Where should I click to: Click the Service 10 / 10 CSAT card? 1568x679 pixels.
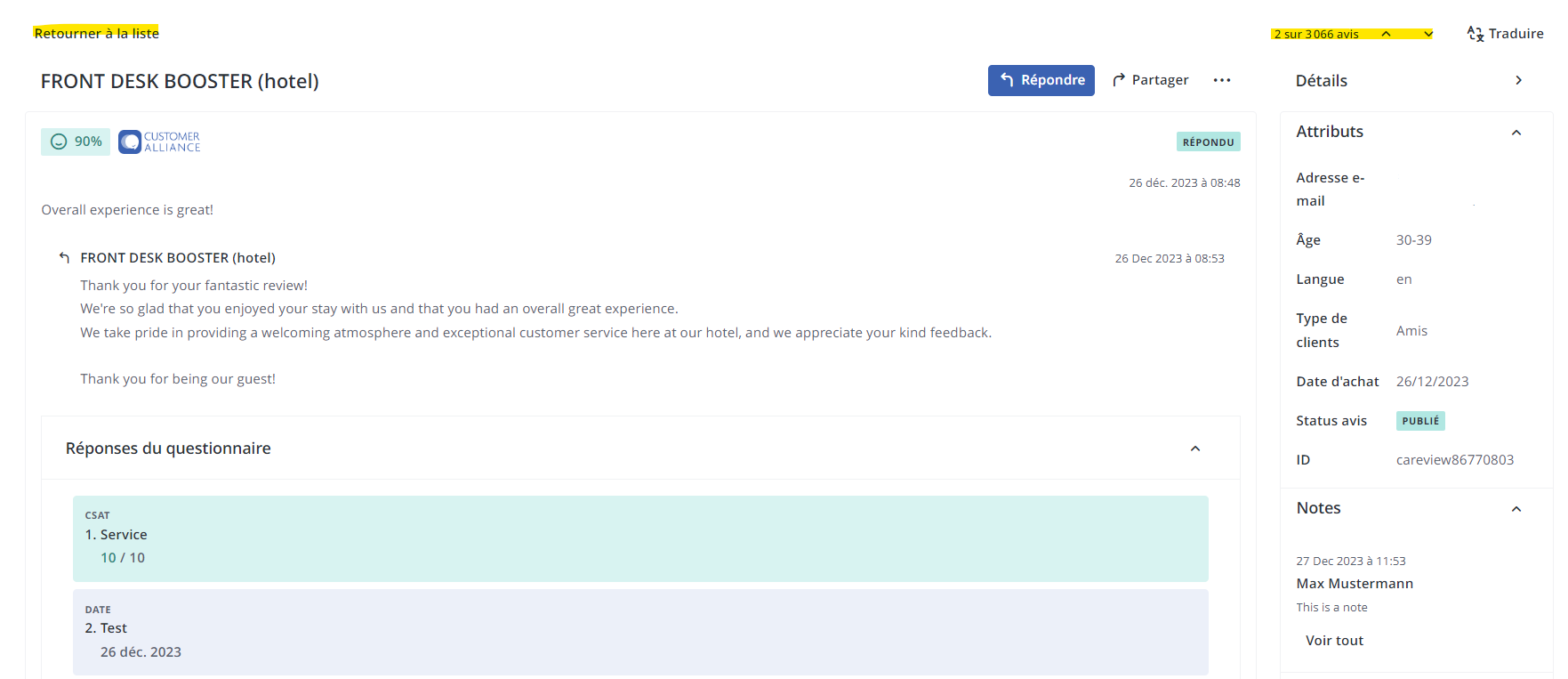pyautogui.click(x=640, y=538)
